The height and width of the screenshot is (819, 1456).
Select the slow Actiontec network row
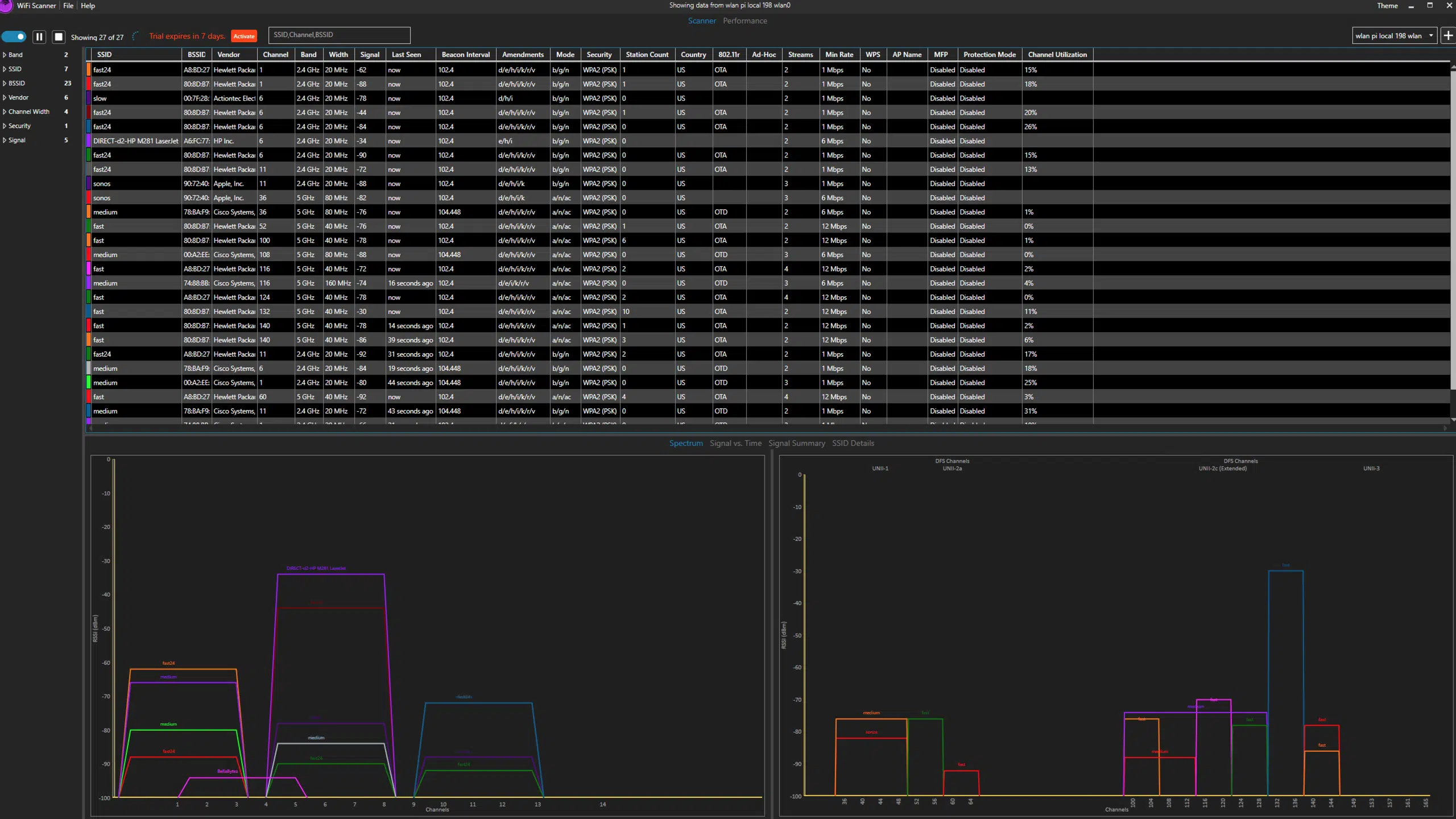[x=768, y=98]
